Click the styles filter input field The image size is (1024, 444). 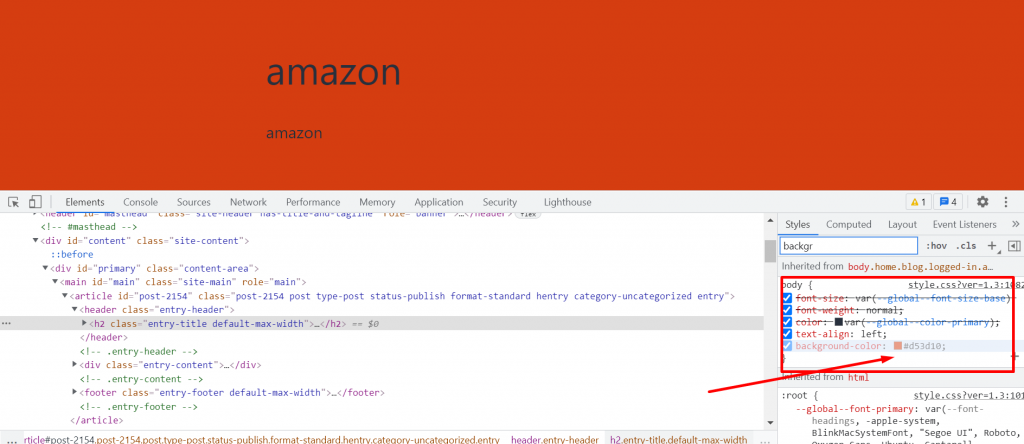click(848, 246)
